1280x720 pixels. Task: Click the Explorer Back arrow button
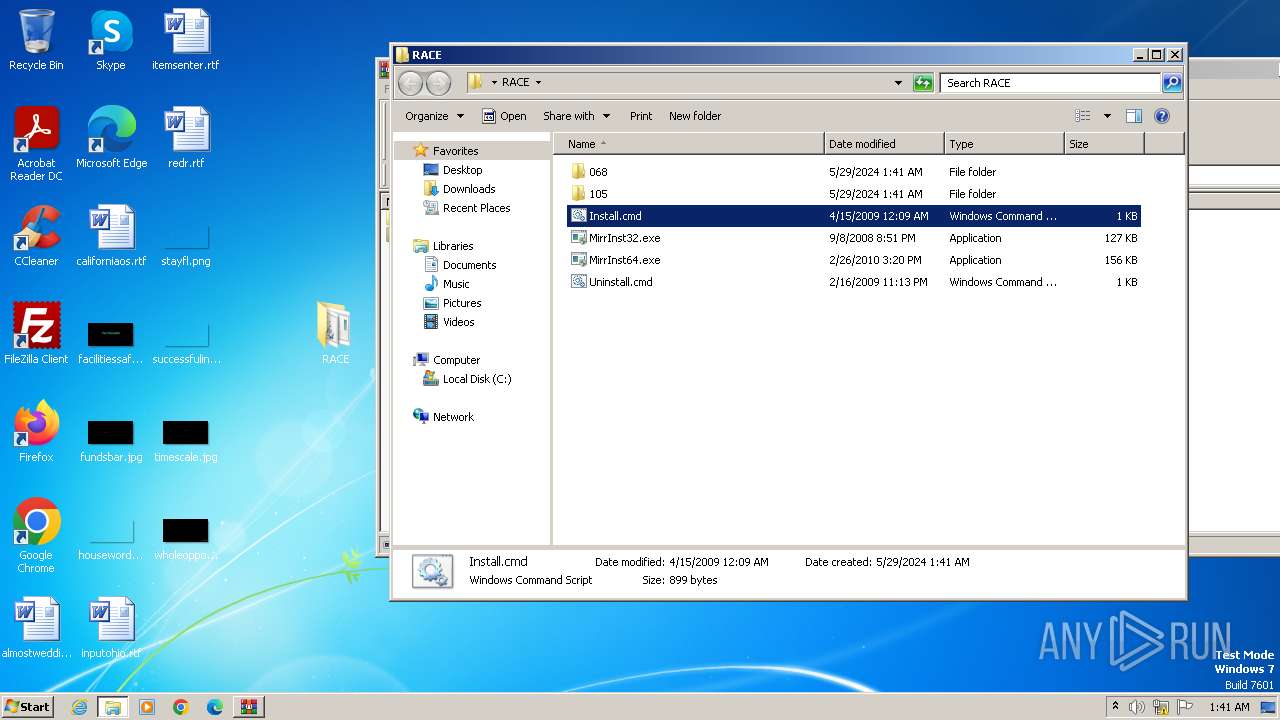[x=410, y=83]
